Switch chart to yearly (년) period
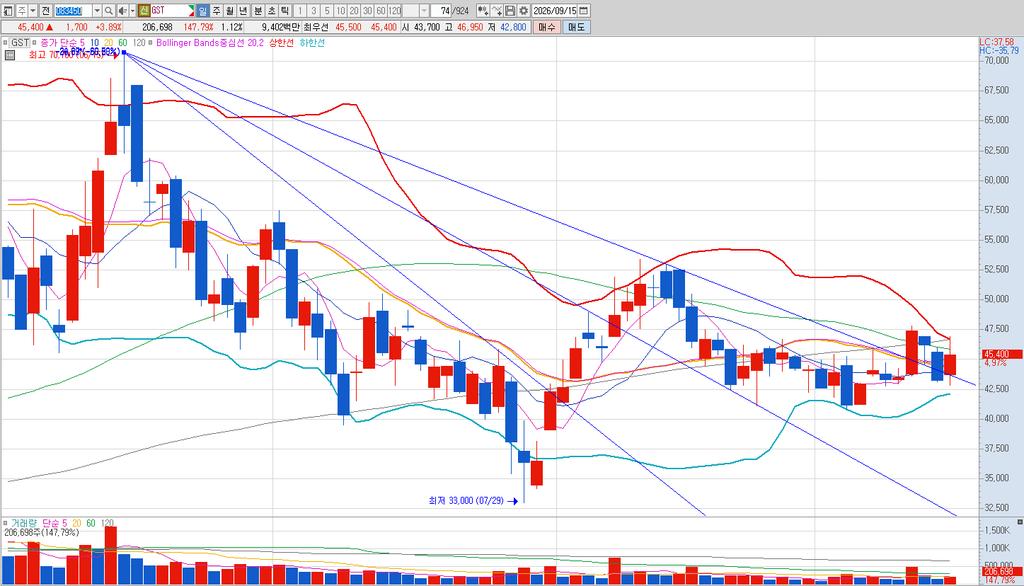Screen dimensions: 1024x586 (x=244, y=10)
